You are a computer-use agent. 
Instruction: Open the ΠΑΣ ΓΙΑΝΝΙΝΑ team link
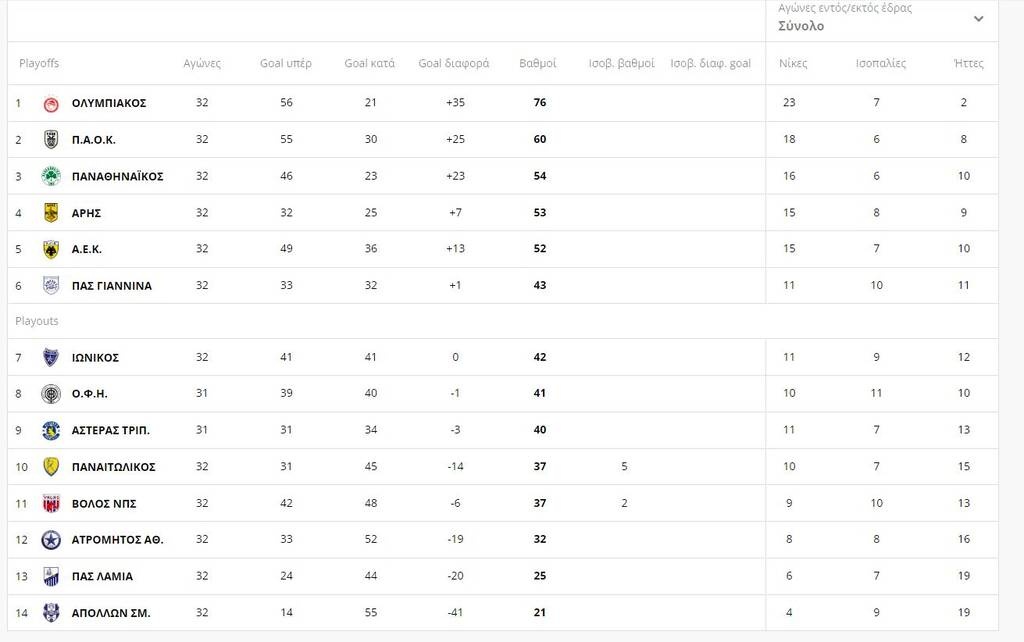pos(112,286)
